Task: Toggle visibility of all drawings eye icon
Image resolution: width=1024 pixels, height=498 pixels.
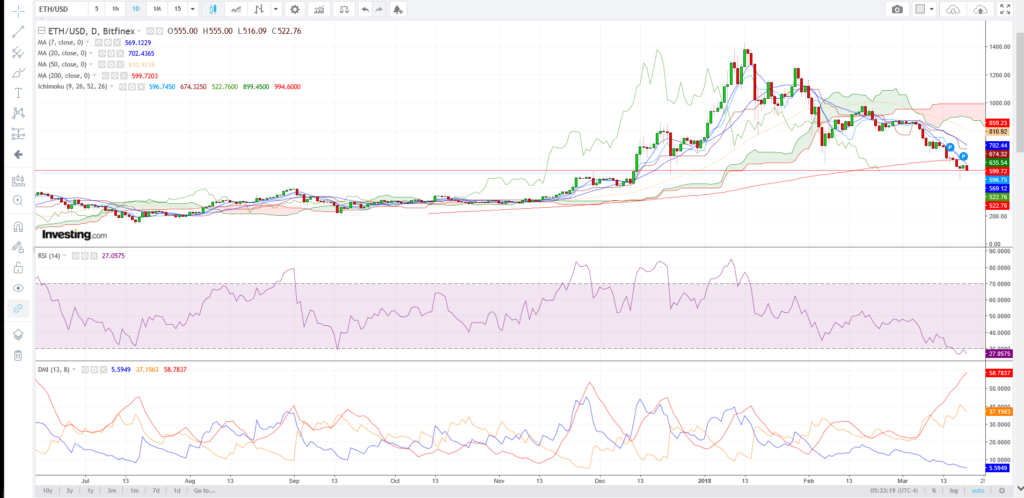Action: pyautogui.click(x=17, y=288)
